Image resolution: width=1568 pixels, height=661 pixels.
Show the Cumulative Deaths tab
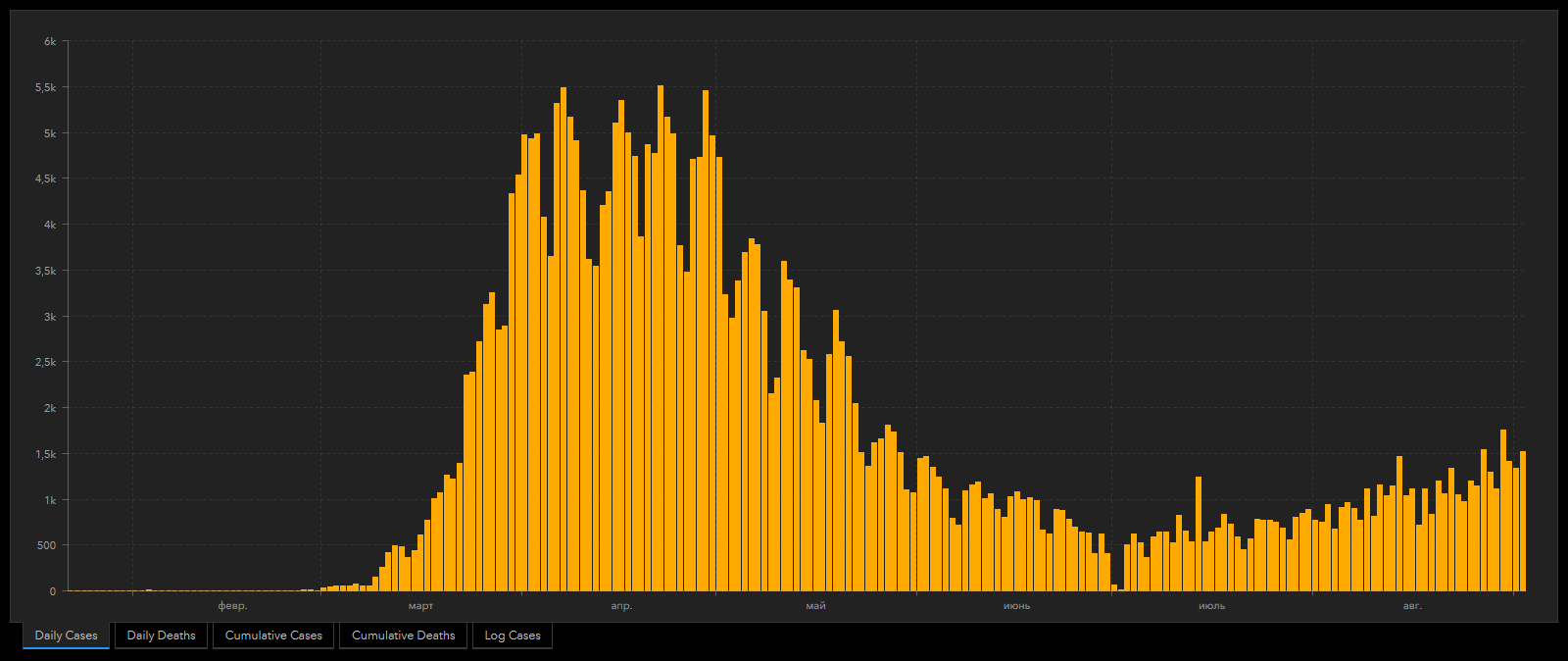(404, 636)
